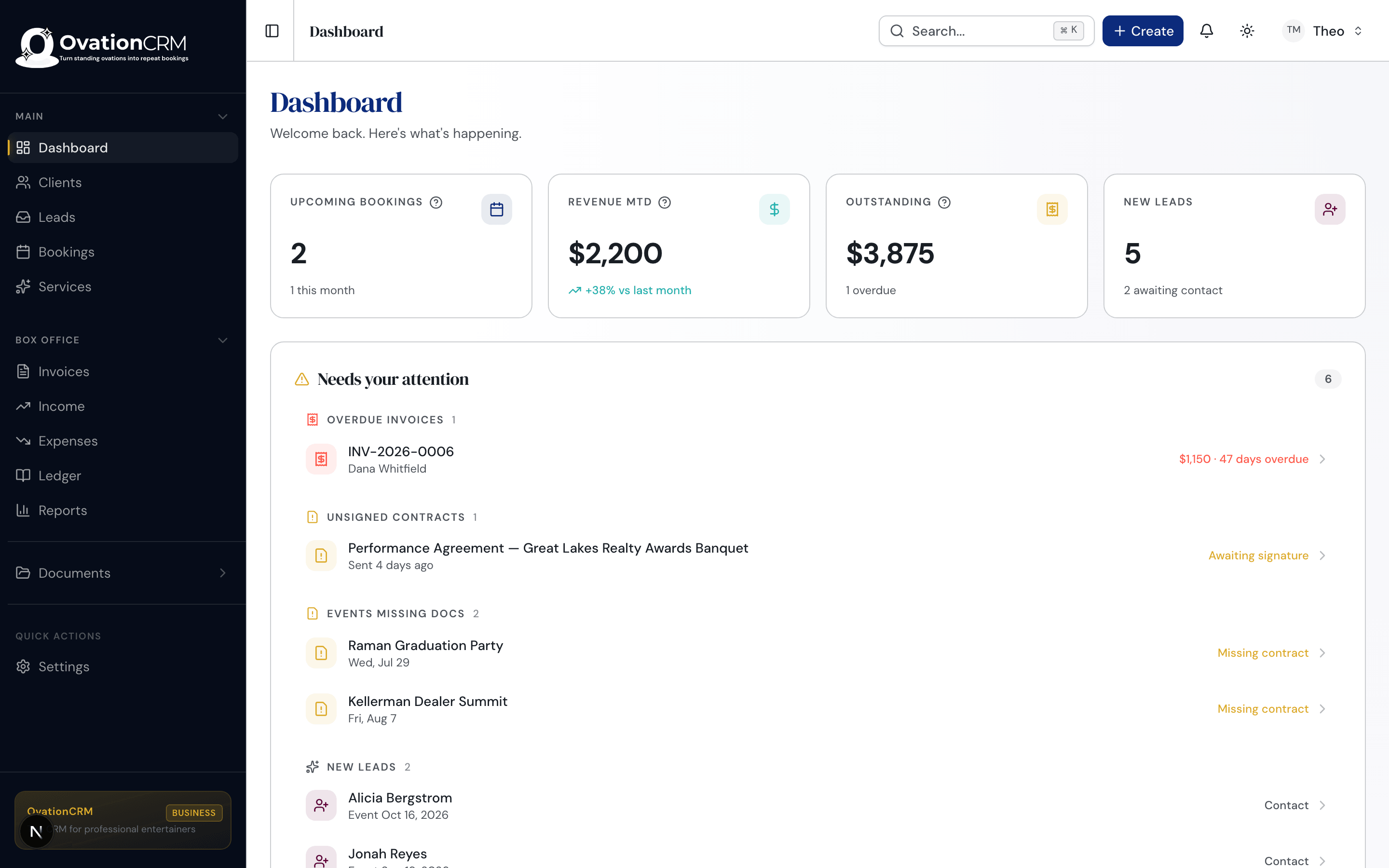Expand the Documents submenu chevron
1389x868 pixels.
coord(223,573)
